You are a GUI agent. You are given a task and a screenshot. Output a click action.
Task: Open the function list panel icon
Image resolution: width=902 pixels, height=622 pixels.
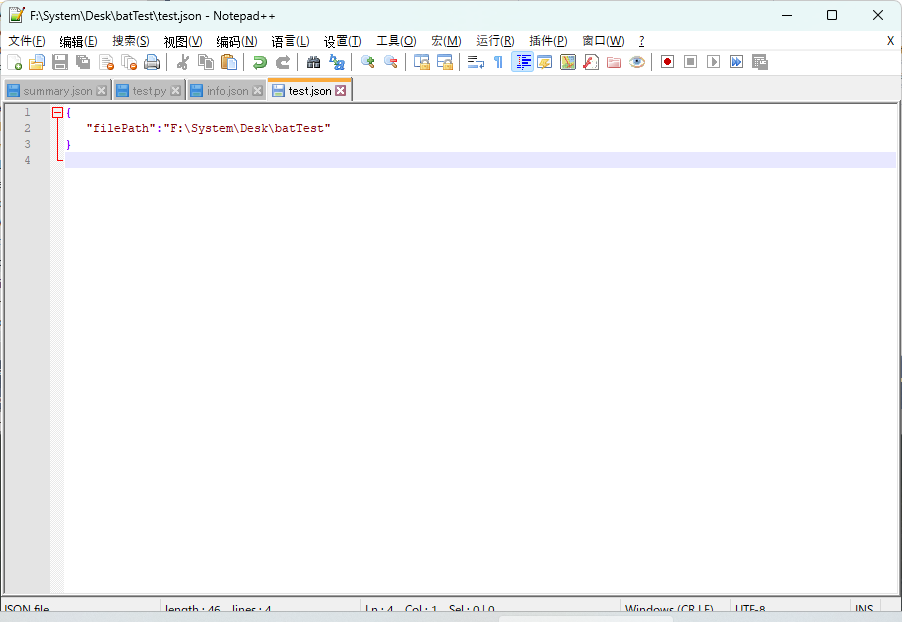point(591,62)
